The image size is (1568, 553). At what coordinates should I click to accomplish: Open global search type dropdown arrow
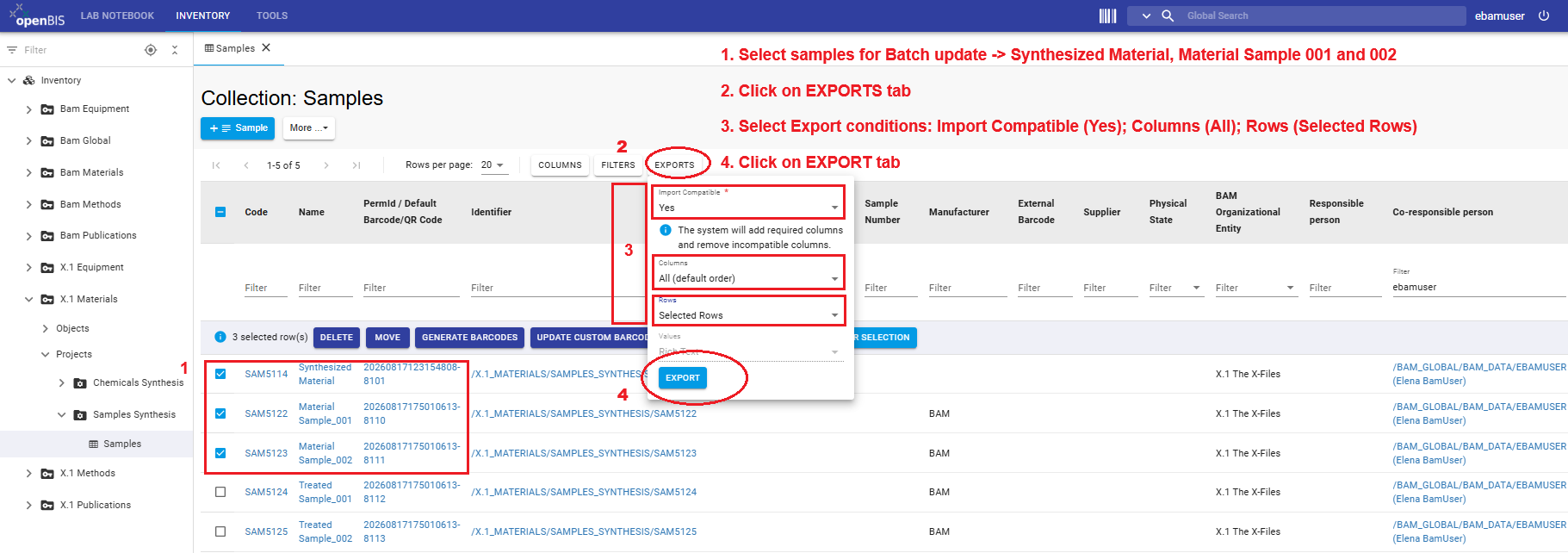tap(1146, 16)
